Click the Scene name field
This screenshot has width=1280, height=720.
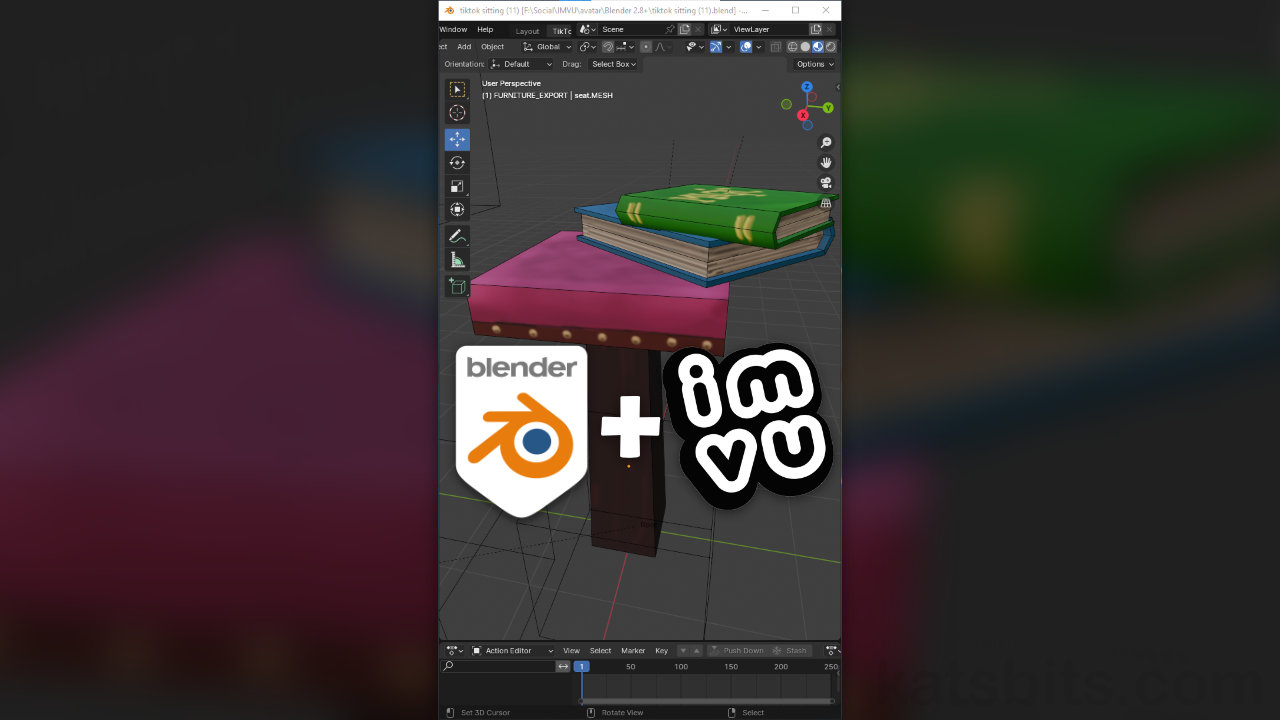[x=630, y=30]
